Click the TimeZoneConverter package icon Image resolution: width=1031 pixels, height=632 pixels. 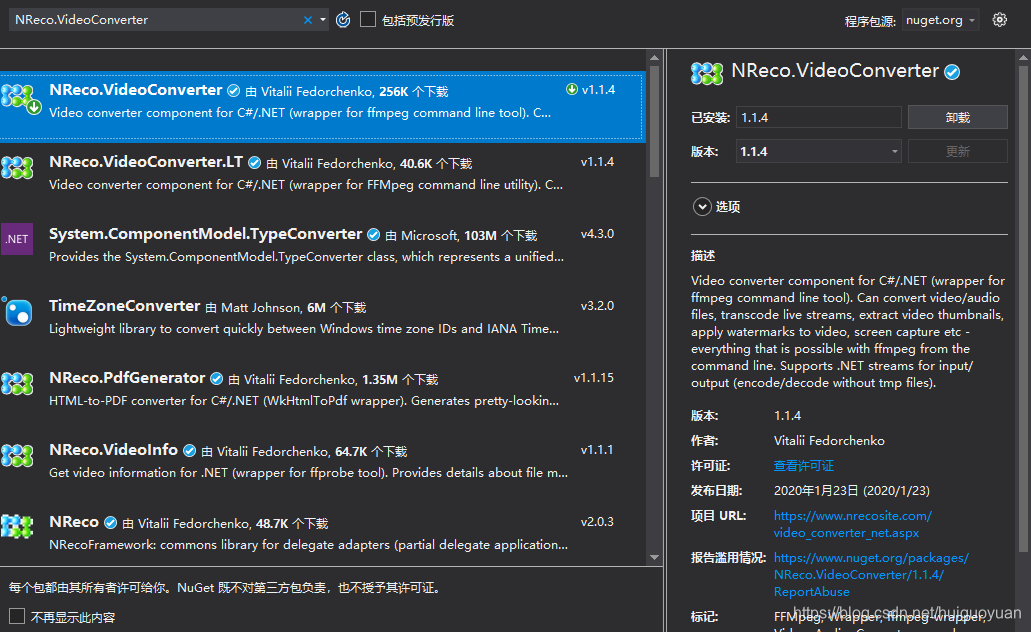(18, 312)
